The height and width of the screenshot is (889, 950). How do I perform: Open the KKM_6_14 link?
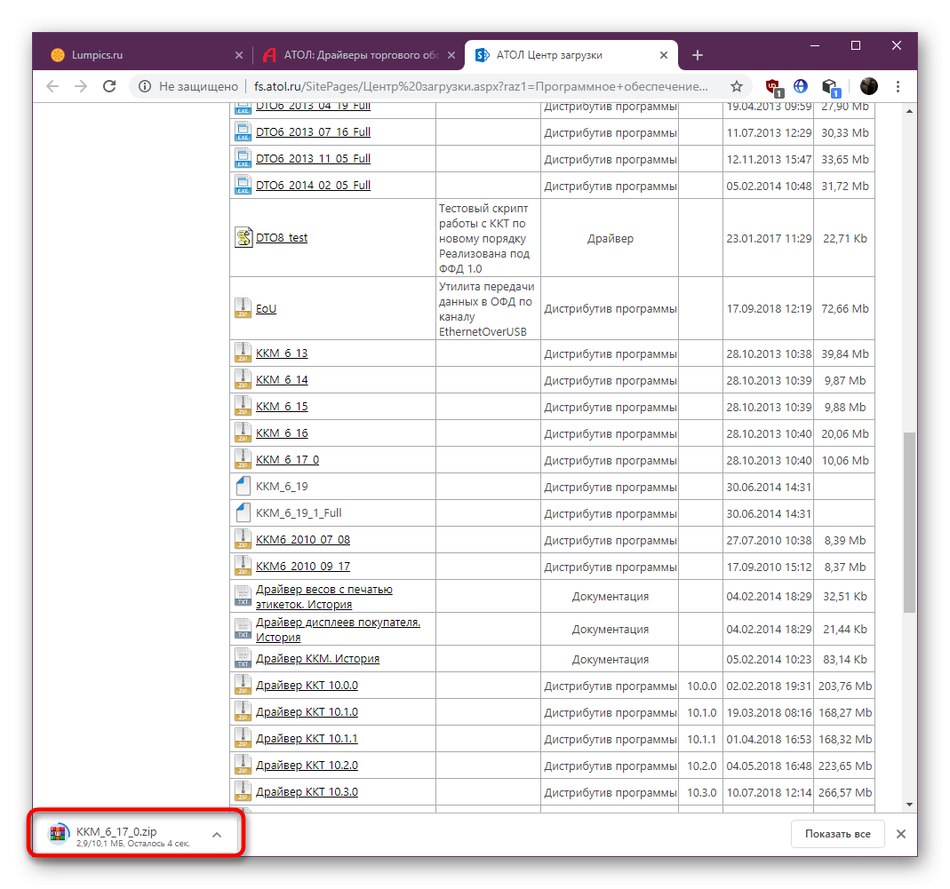pyautogui.click(x=281, y=380)
